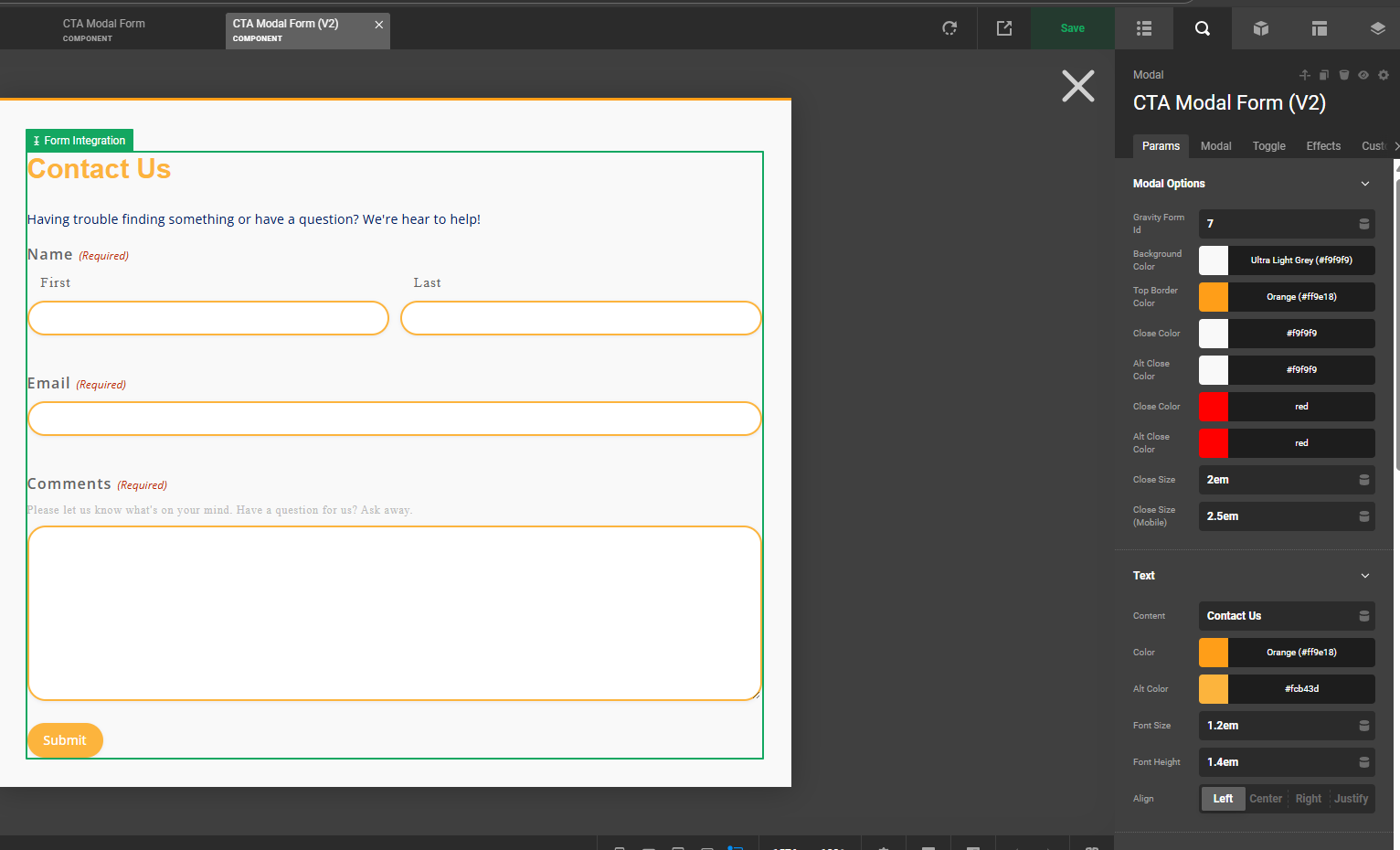Open the layers stack icon panel
This screenshot has width=1400, height=850.
coord(1377,28)
